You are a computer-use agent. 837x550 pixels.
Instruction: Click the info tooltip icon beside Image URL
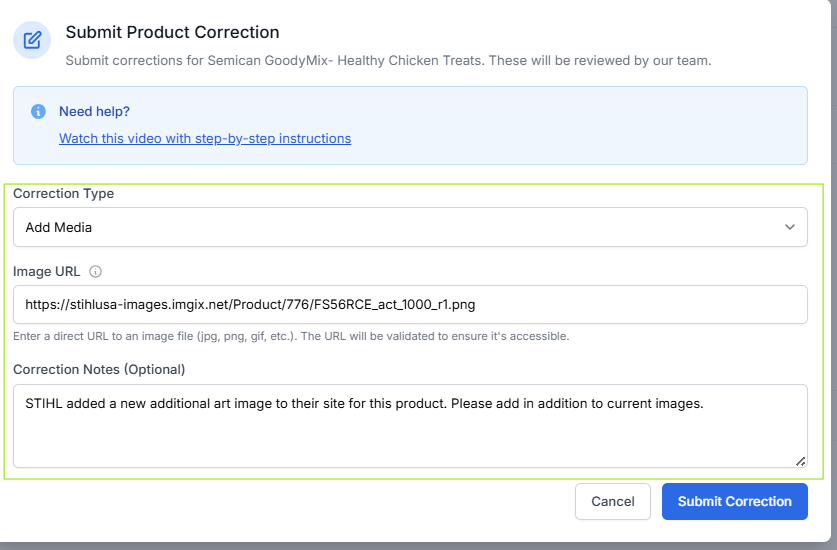[x=96, y=271]
